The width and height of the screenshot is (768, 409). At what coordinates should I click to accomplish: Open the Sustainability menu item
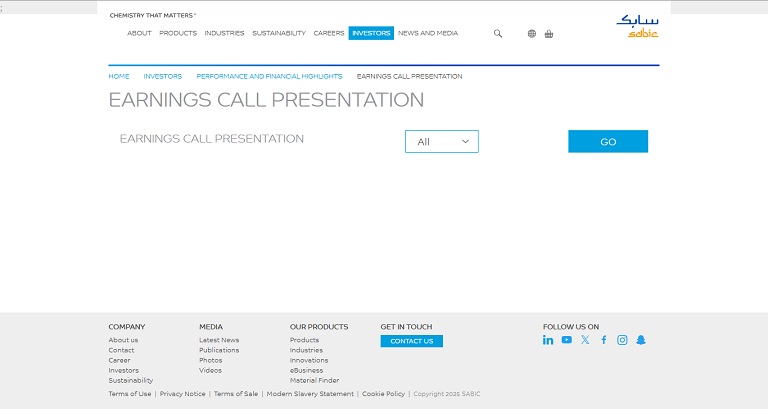[x=279, y=33]
